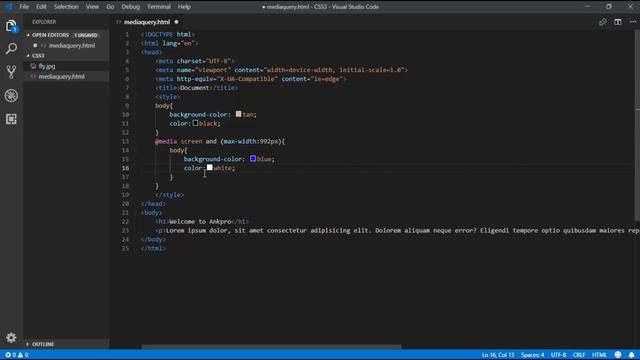The width and height of the screenshot is (640, 360).
Task: Open the Help menu
Action: pos(184,7)
